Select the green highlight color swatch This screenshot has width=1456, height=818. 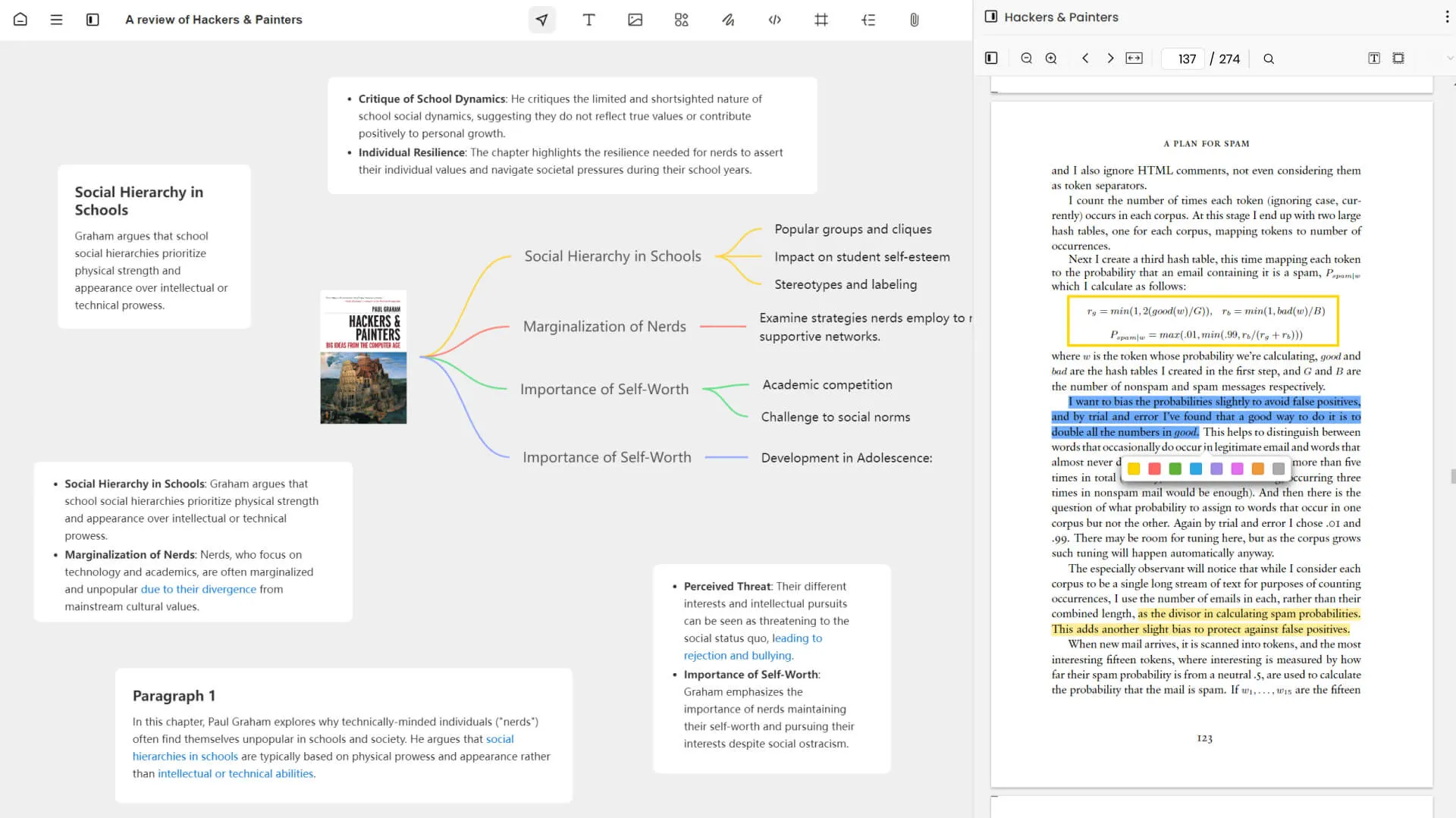[x=1175, y=469]
